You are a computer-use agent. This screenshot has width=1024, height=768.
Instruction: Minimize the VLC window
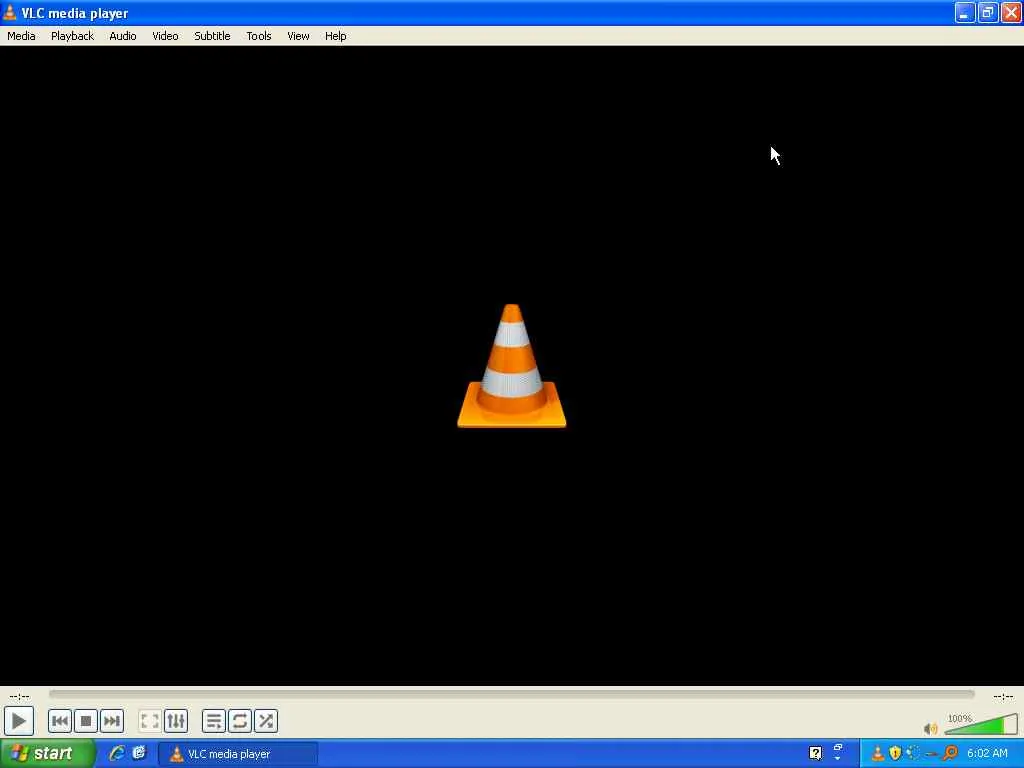click(965, 12)
